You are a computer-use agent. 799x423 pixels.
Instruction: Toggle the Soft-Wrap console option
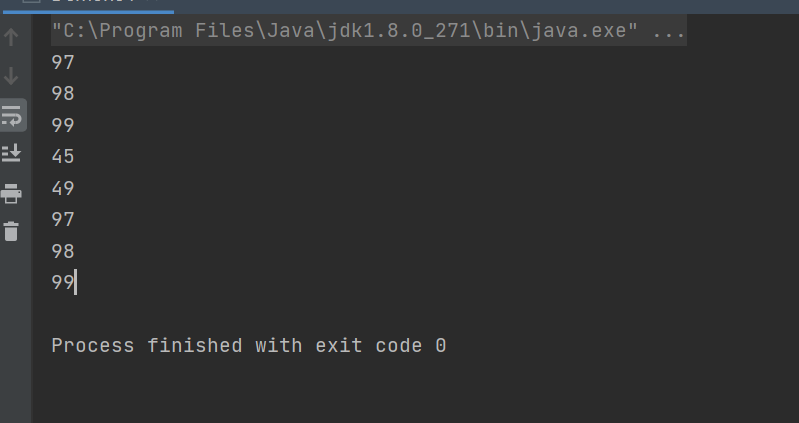pyautogui.click(x=12, y=115)
